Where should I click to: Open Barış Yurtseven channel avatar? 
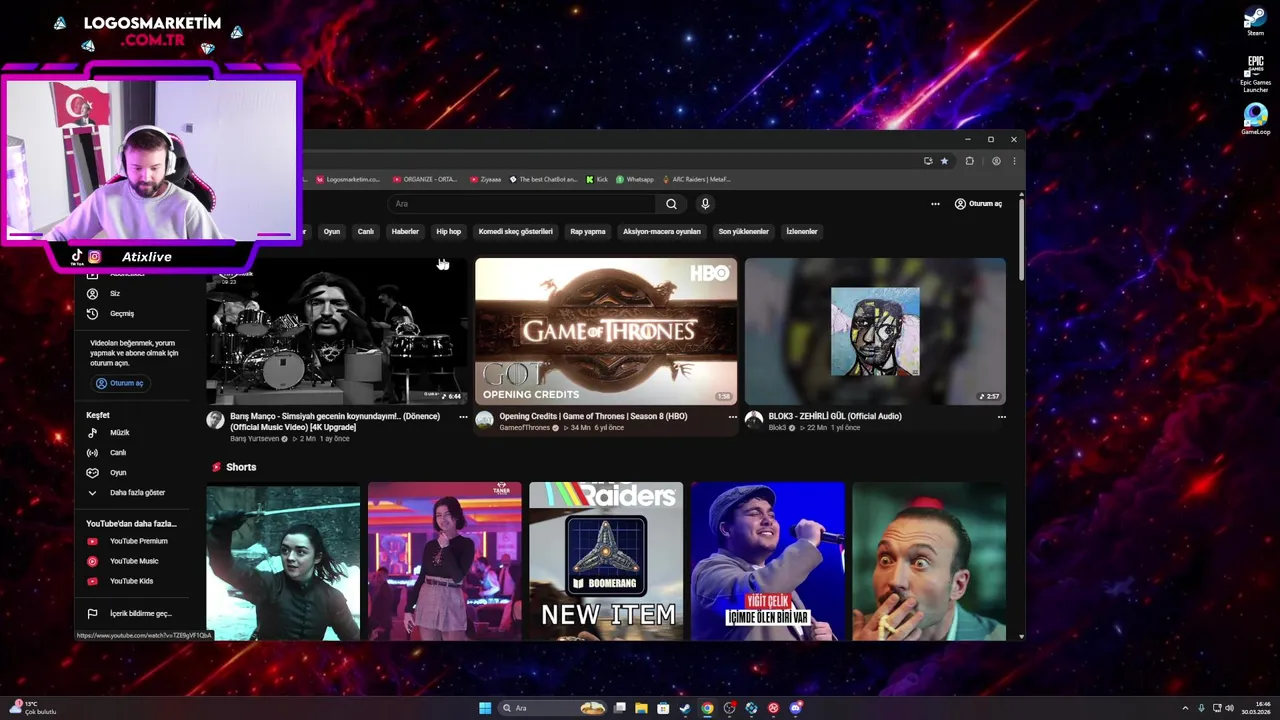[215, 420]
